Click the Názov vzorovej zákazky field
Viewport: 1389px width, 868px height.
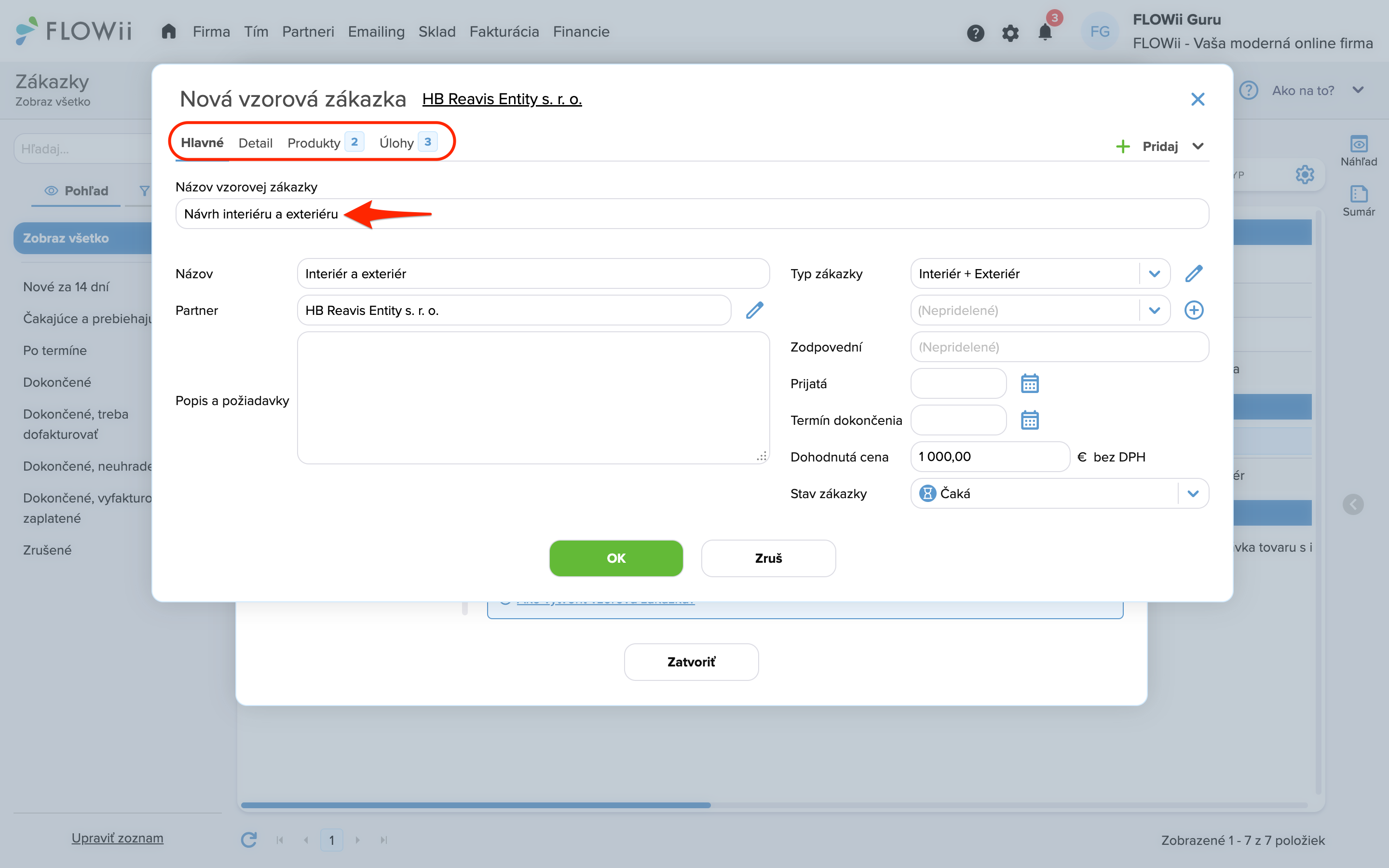pyautogui.click(x=692, y=214)
